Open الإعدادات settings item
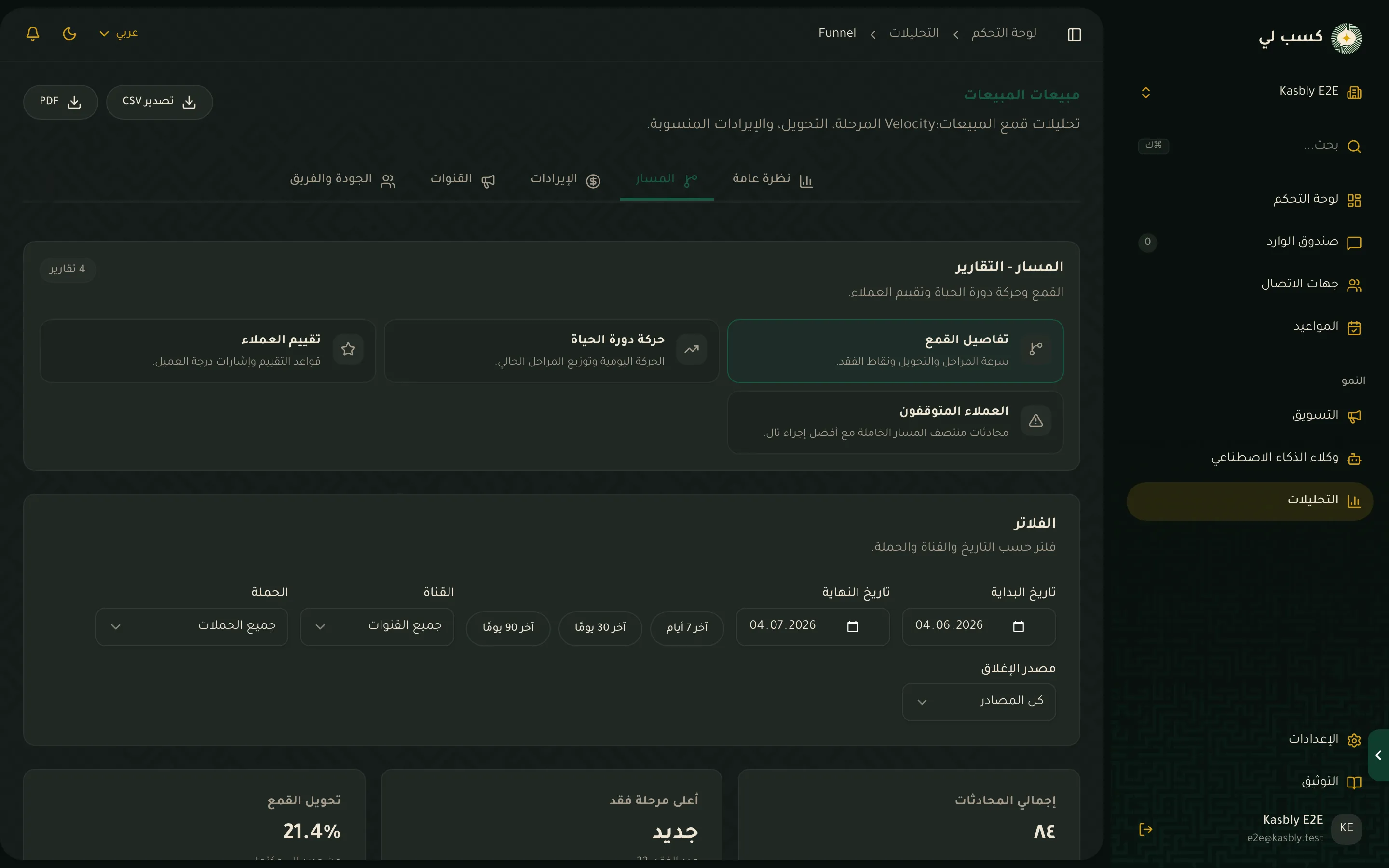This screenshot has width=1389, height=868. tap(1250, 740)
